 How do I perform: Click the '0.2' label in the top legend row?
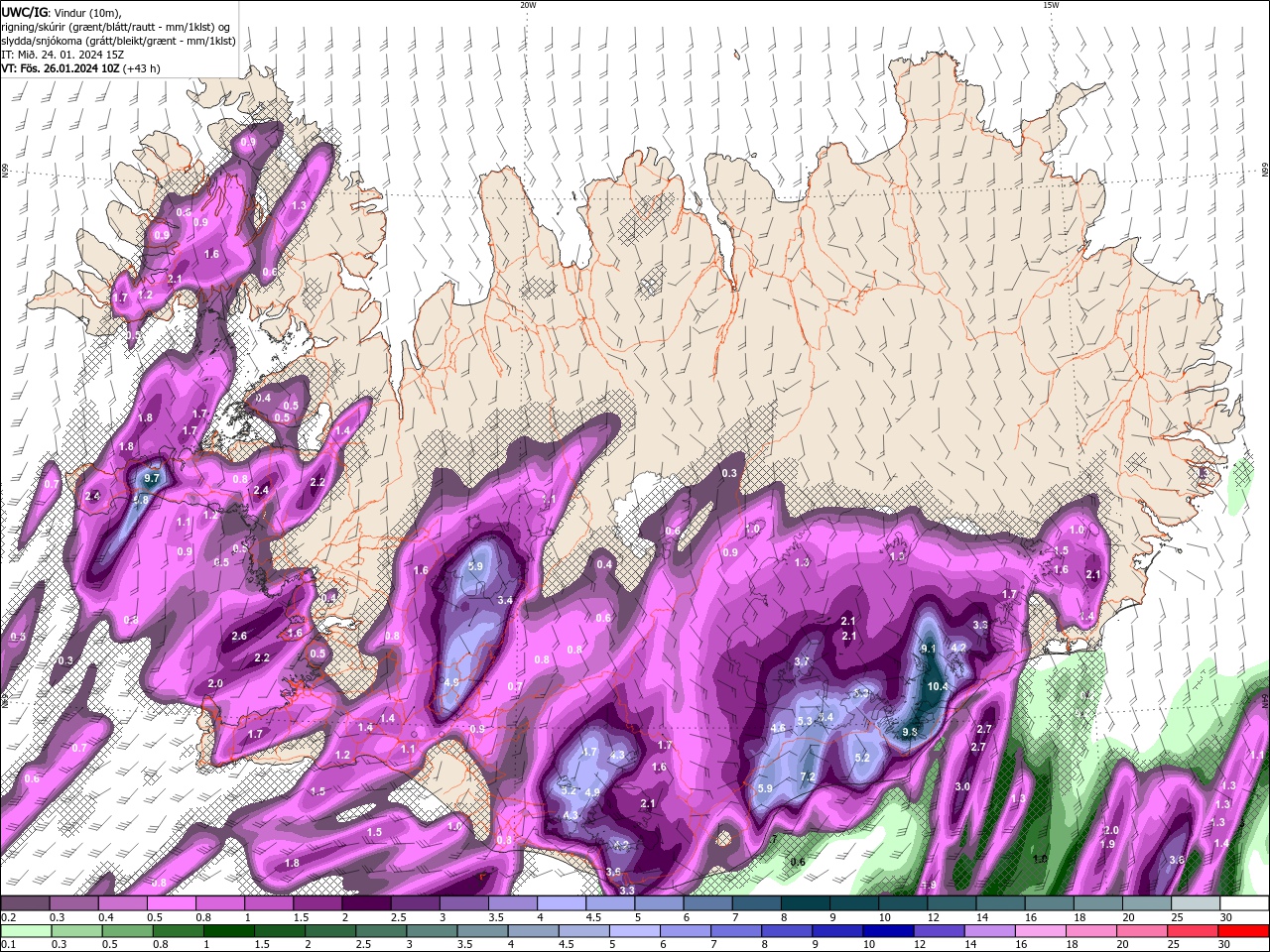pyautogui.click(x=8, y=918)
